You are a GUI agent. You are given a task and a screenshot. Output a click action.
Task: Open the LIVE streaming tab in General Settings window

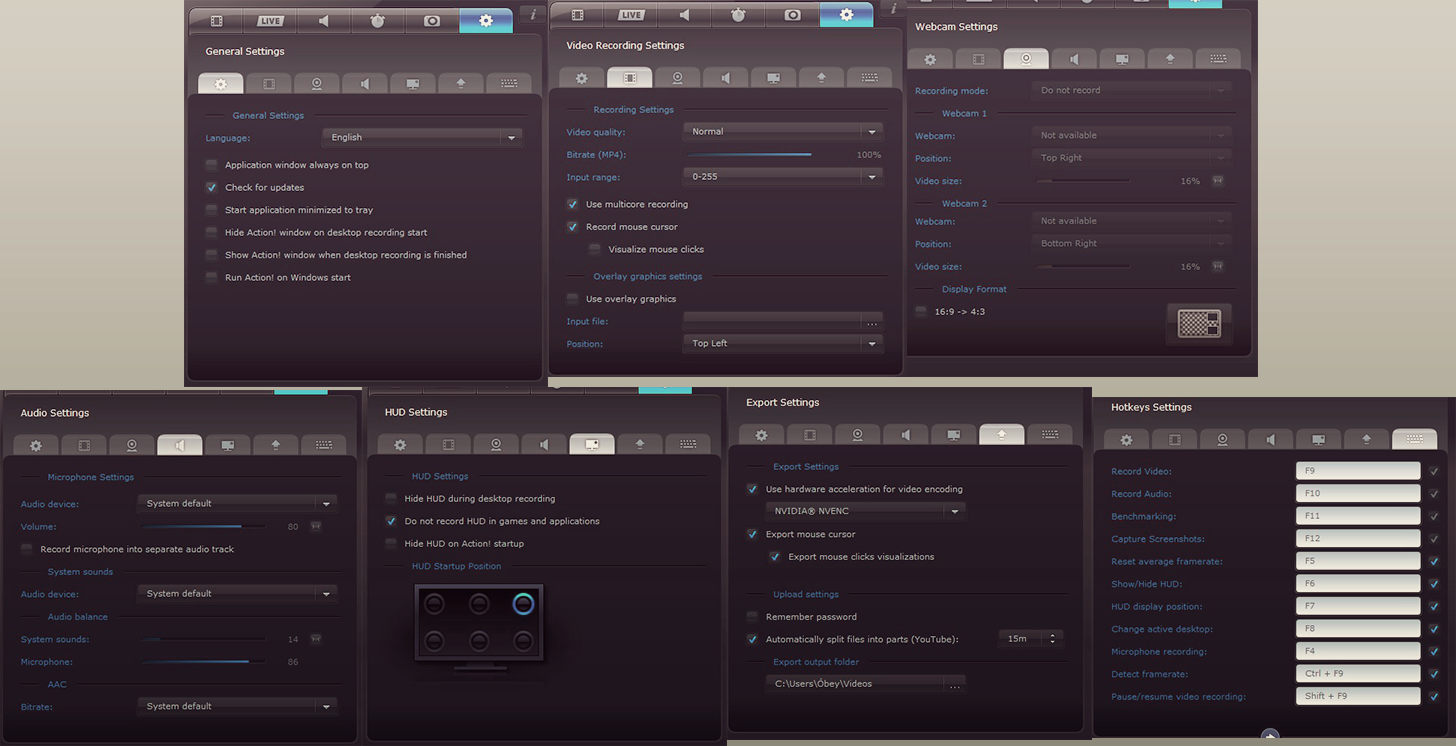coord(270,20)
